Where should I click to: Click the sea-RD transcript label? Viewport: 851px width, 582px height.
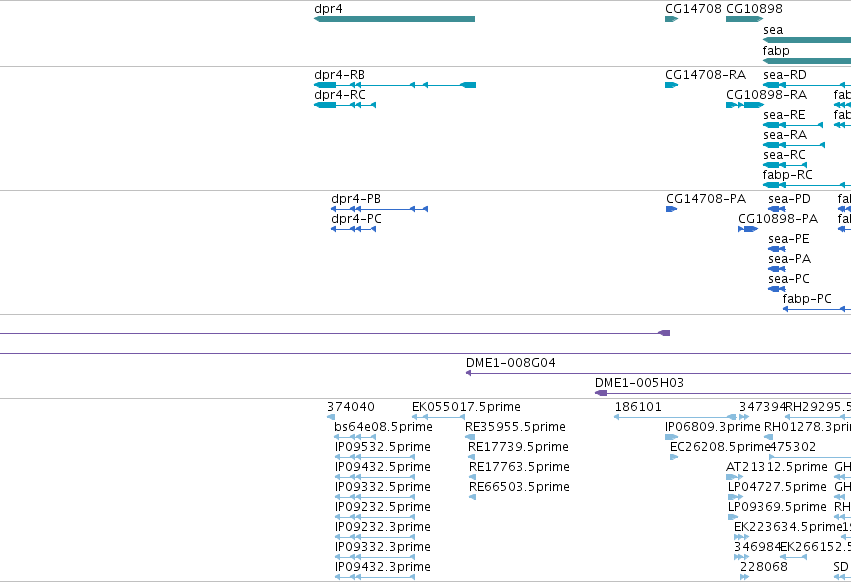pos(785,74)
